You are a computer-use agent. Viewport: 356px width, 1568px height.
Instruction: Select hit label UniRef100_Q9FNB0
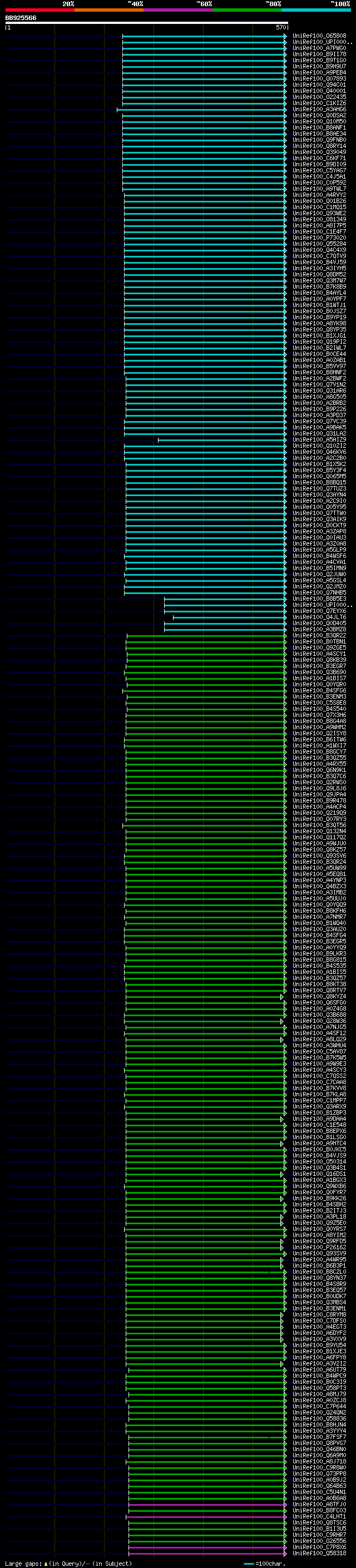(x=319, y=140)
